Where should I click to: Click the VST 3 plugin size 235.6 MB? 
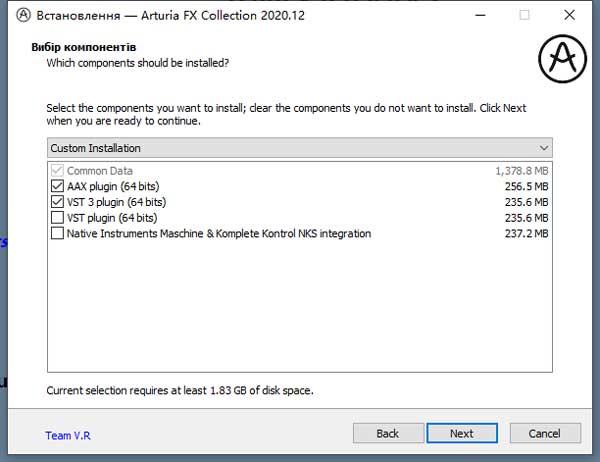527,202
